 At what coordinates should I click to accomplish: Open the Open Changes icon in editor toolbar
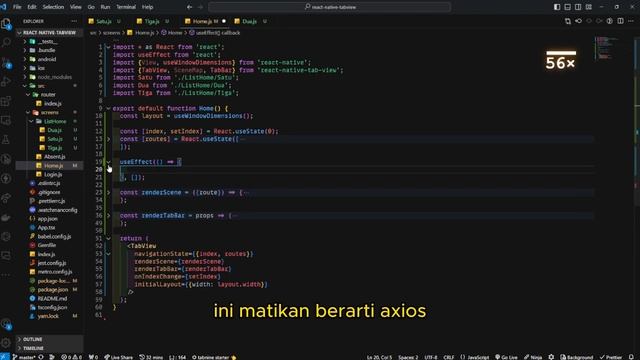(568, 21)
